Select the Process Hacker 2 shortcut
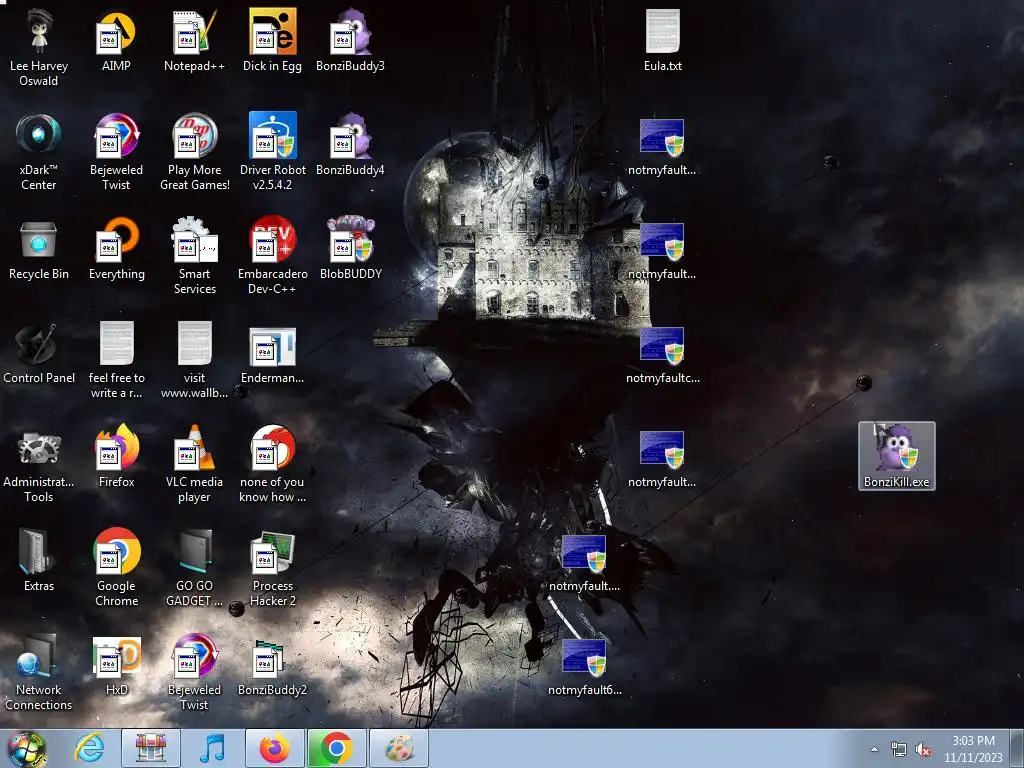Screen dimensions: 1024x768 (x=272, y=568)
